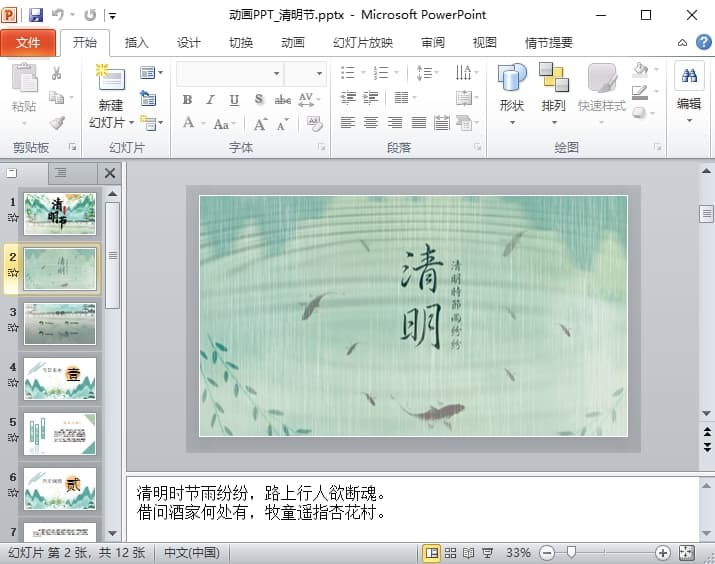Screen dimensions: 715x564
Task: Open Change Case Aa menu
Action: 224,124
